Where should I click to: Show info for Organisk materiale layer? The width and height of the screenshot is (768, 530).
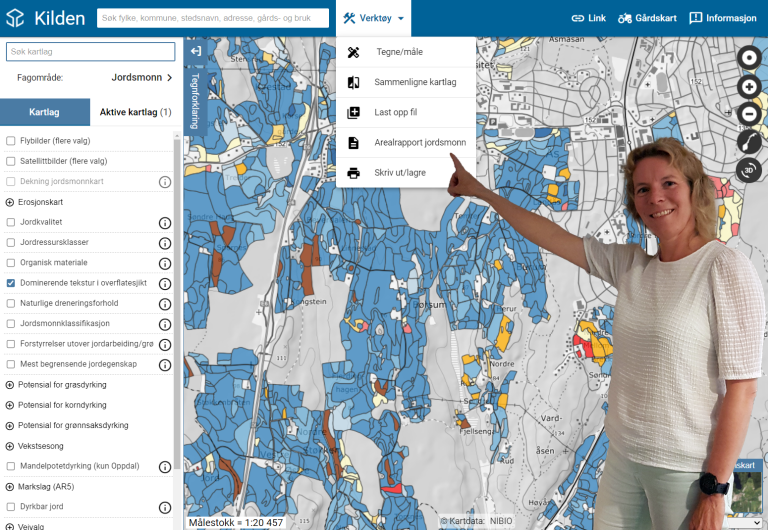click(x=165, y=264)
